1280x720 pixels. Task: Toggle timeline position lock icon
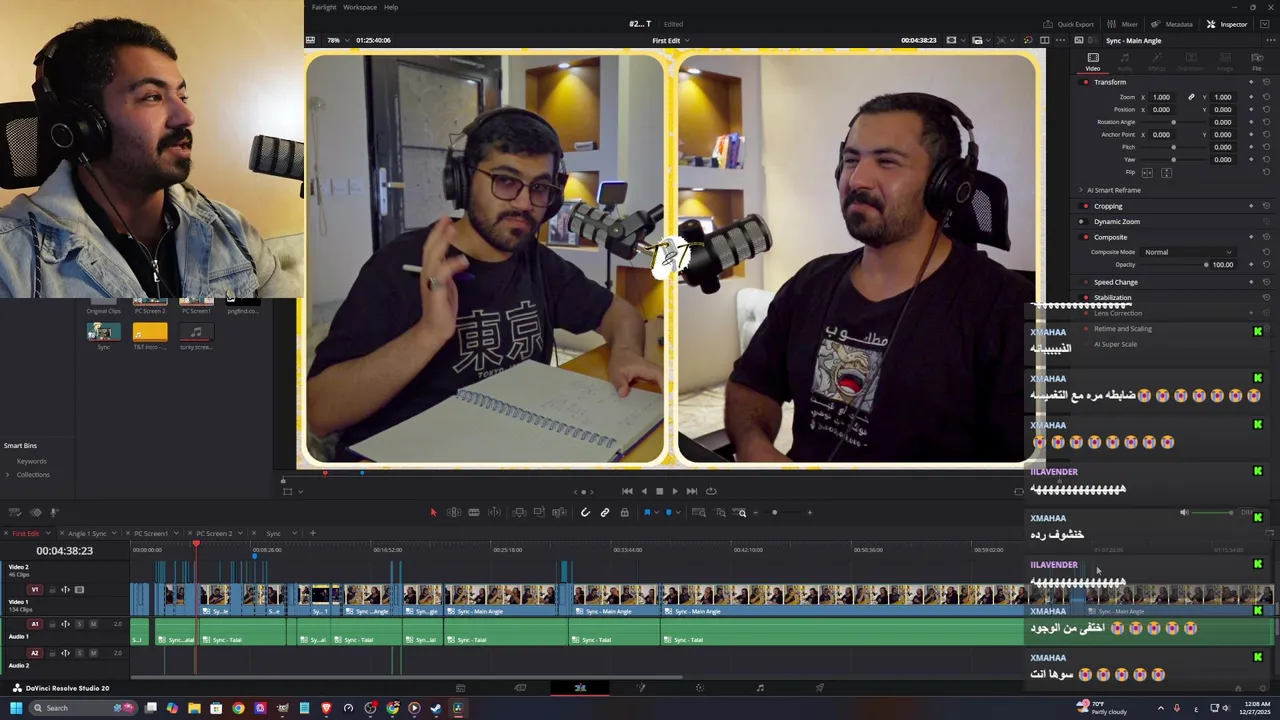(x=624, y=512)
